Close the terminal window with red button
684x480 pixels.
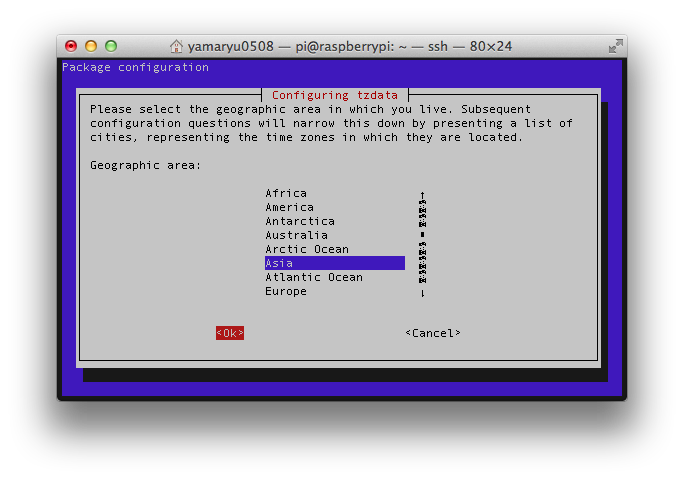[71, 46]
